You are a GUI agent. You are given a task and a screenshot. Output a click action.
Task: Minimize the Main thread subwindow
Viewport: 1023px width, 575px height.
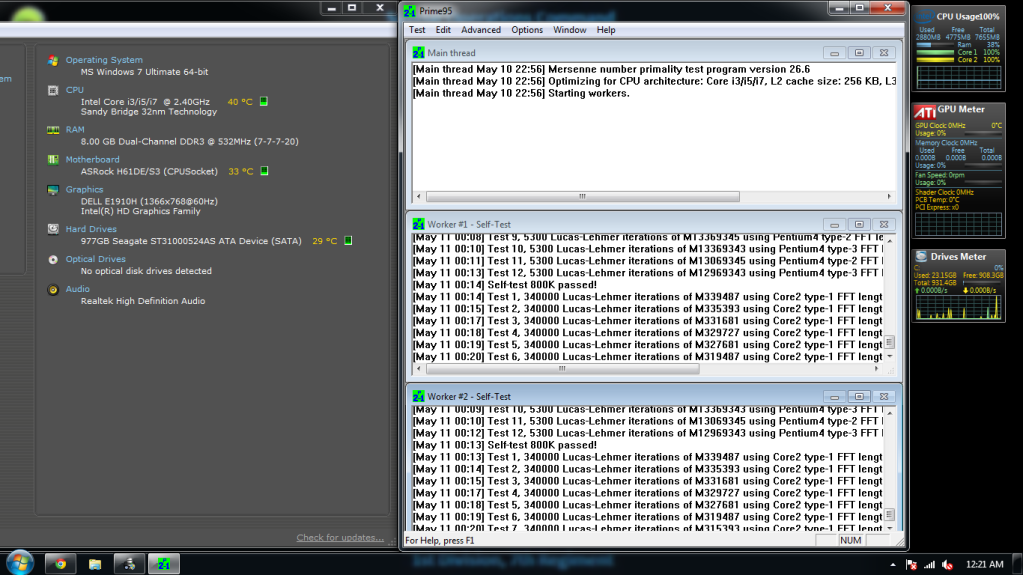[835, 53]
